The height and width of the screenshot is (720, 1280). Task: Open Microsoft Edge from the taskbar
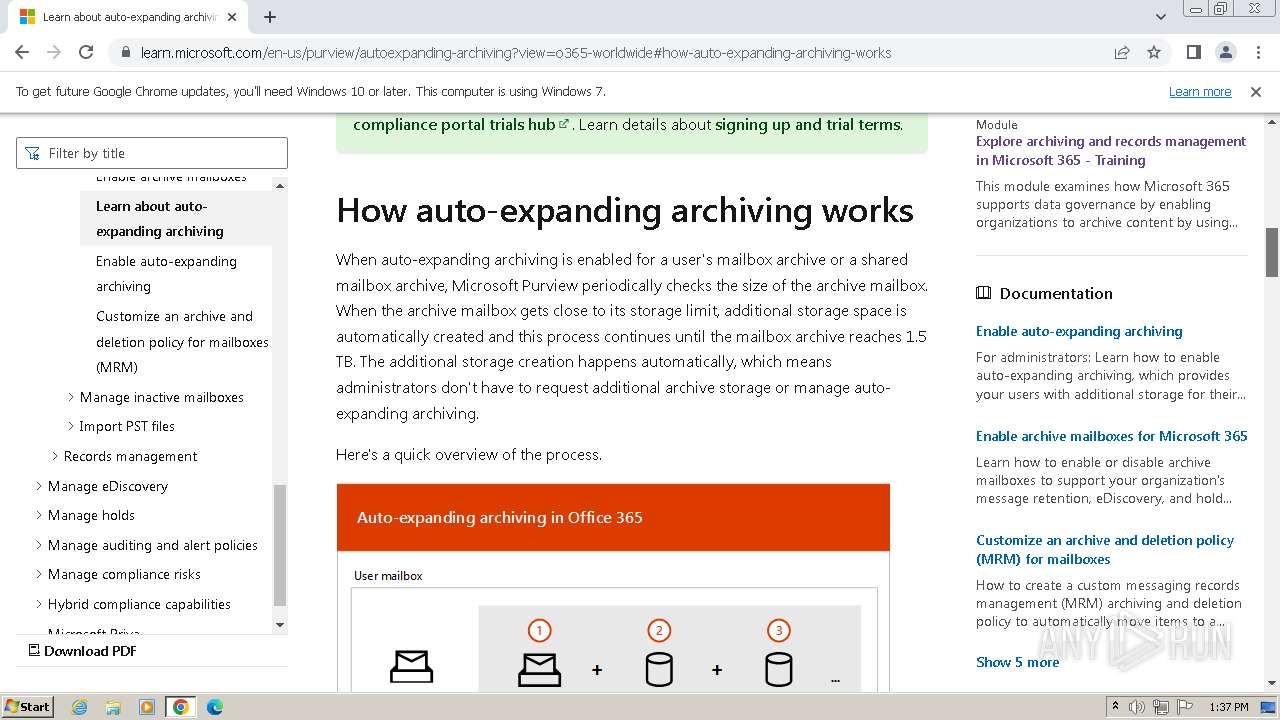coord(214,707)
